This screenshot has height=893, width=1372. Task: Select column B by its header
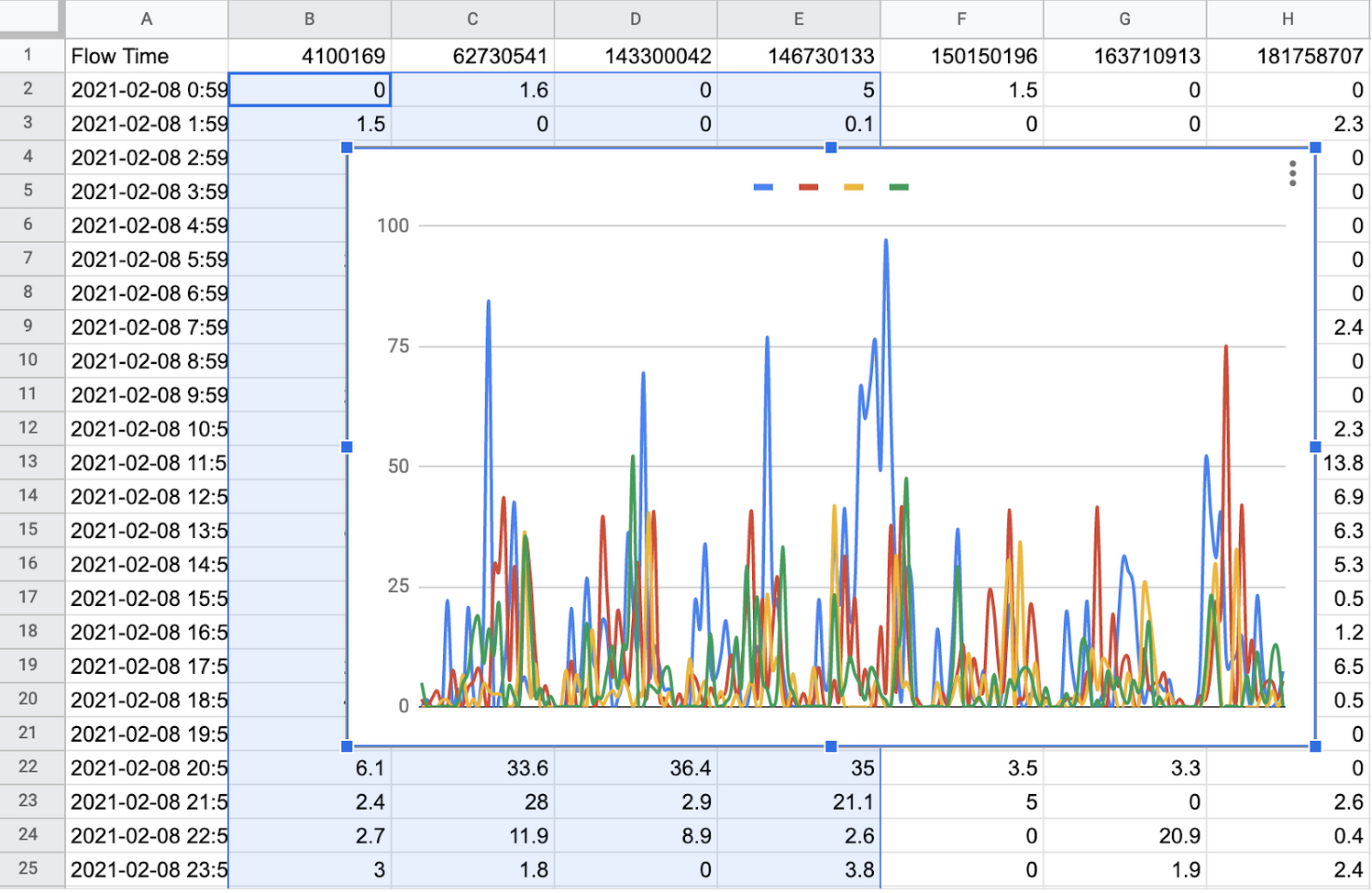pyautogui.click(x=309, y=18)
